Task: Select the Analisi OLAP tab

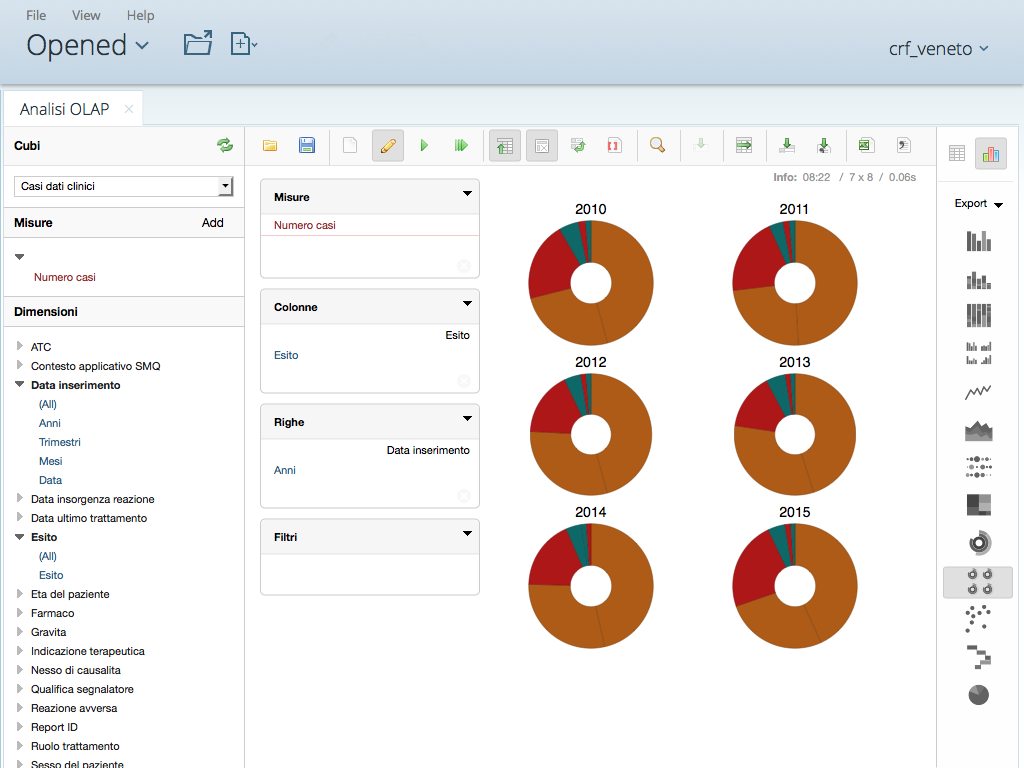Action: tap(64, 109)
